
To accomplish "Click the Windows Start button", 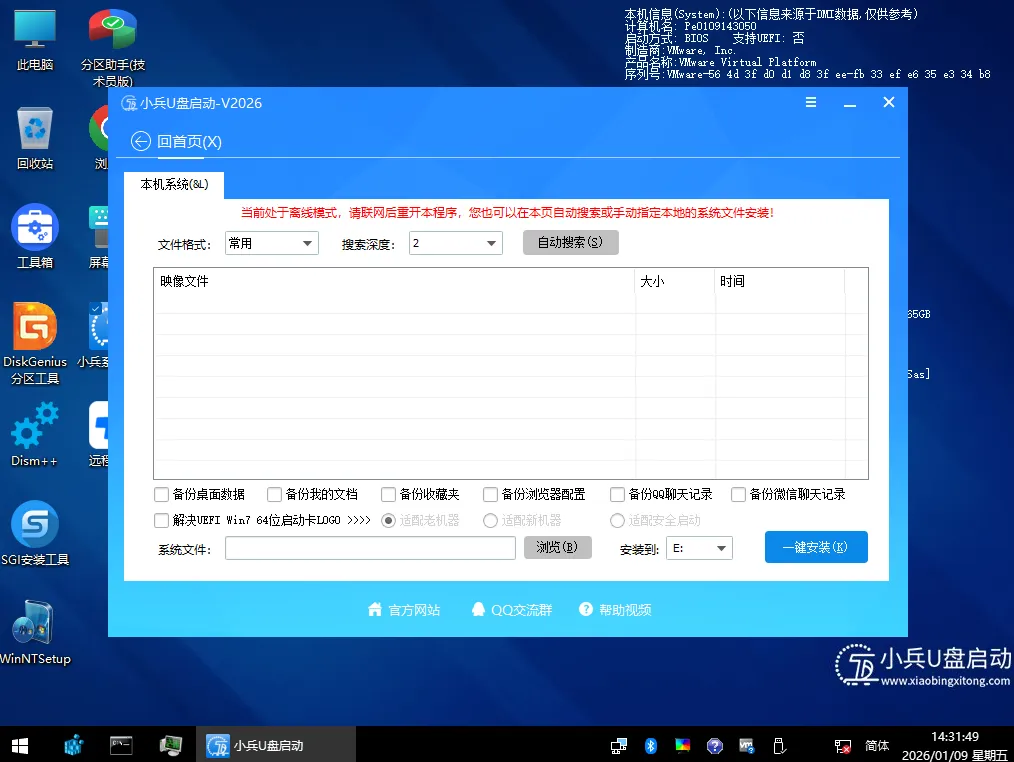I will (x=19, y=745).
